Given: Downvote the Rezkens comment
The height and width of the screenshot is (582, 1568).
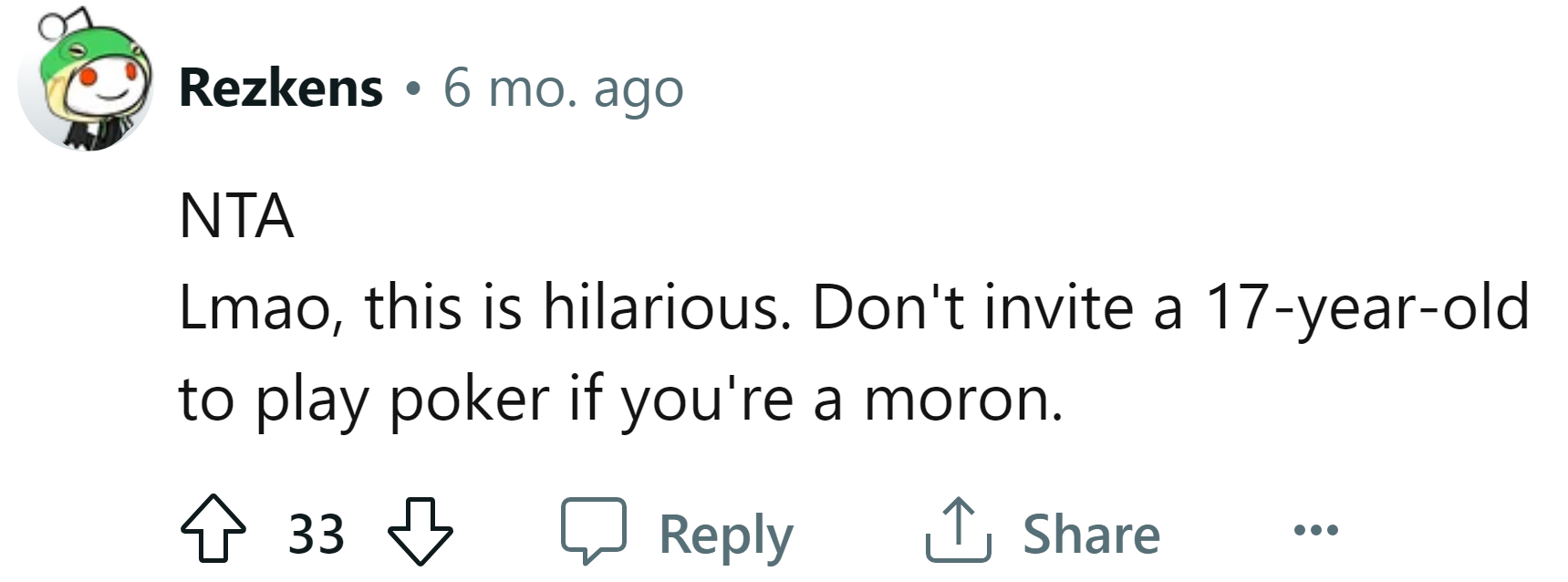Looking at the screenshot, I should pyautogui.click(x=421, y=530).
